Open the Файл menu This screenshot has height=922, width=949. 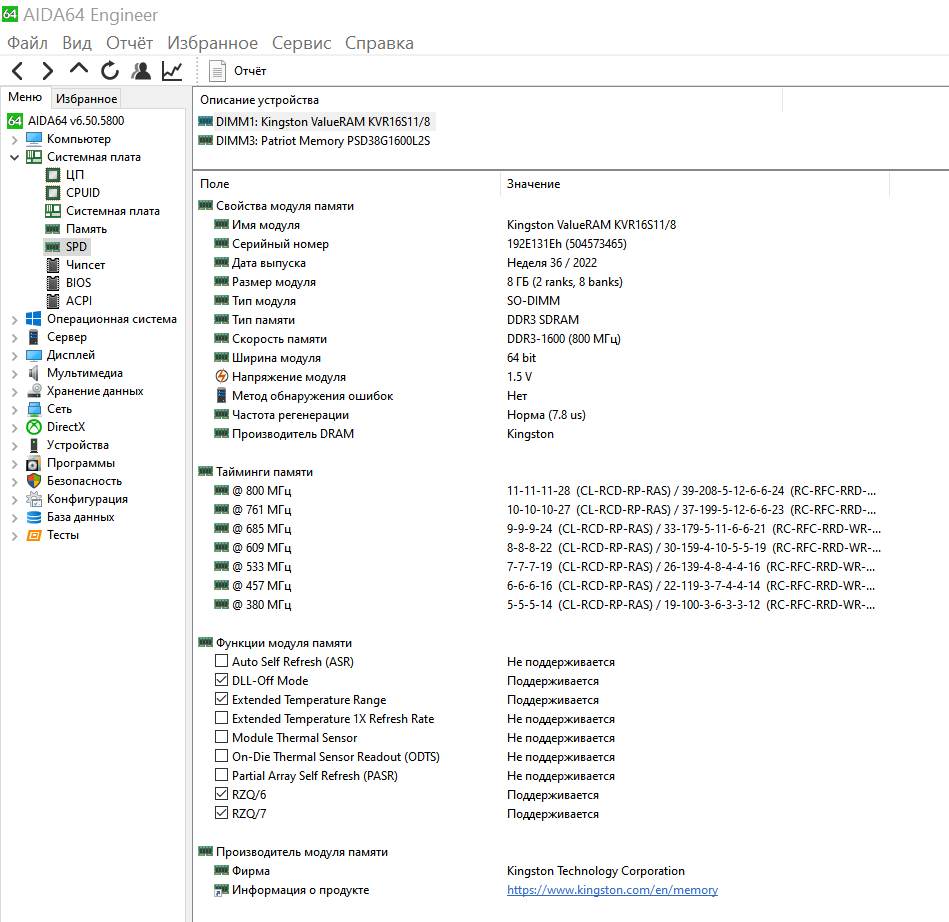(x=27, y=43)
